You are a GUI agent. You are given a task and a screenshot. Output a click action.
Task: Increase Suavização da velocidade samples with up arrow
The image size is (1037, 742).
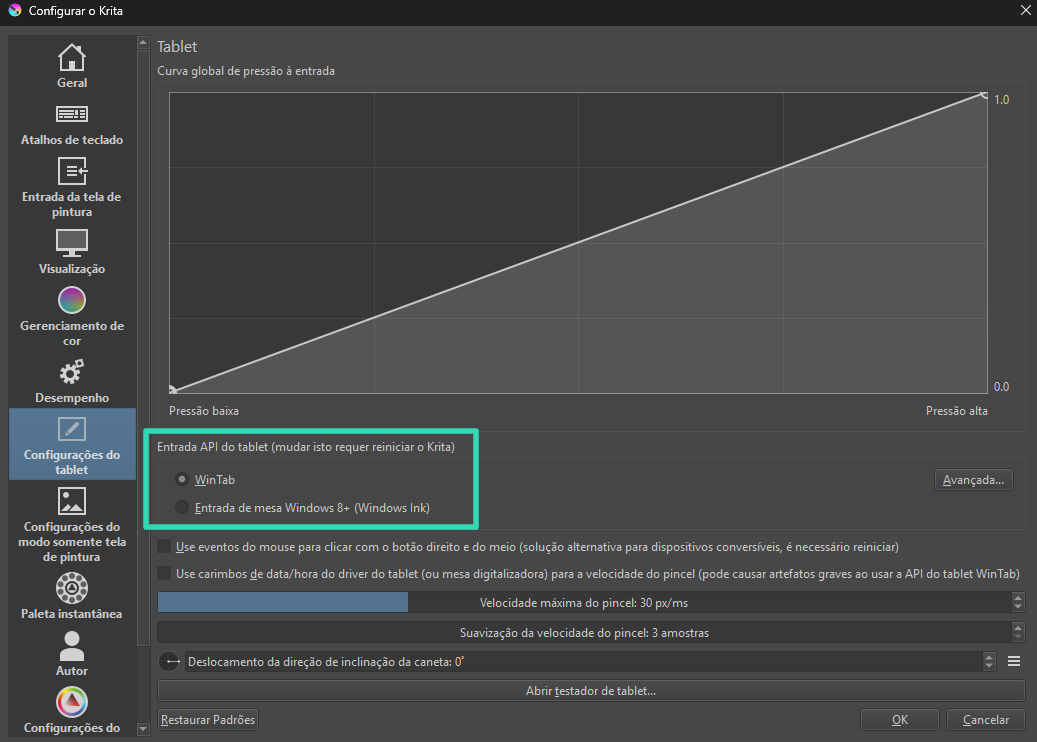(1018, 628)
